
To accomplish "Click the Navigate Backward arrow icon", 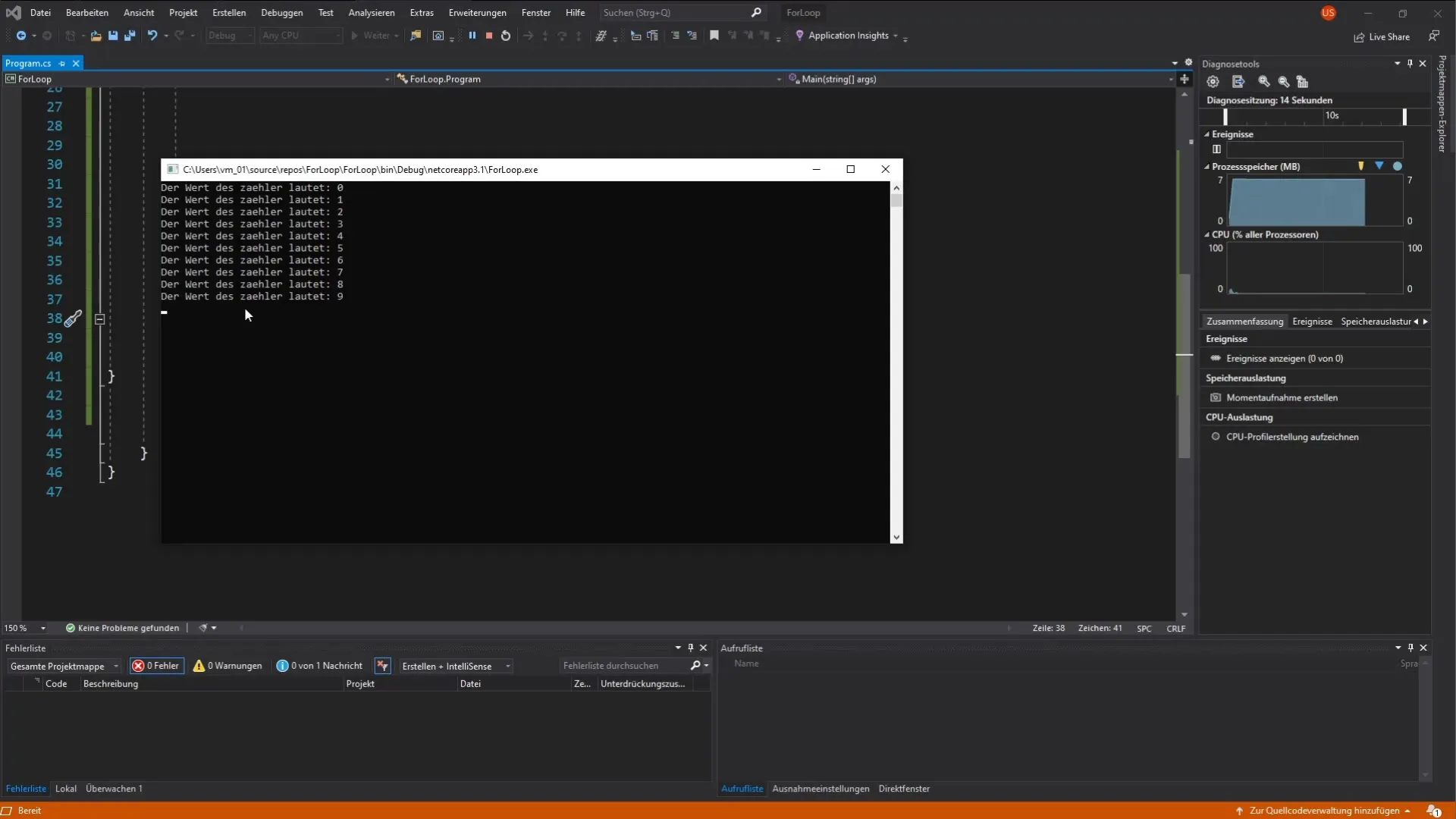I will click(x=21, y=36).
